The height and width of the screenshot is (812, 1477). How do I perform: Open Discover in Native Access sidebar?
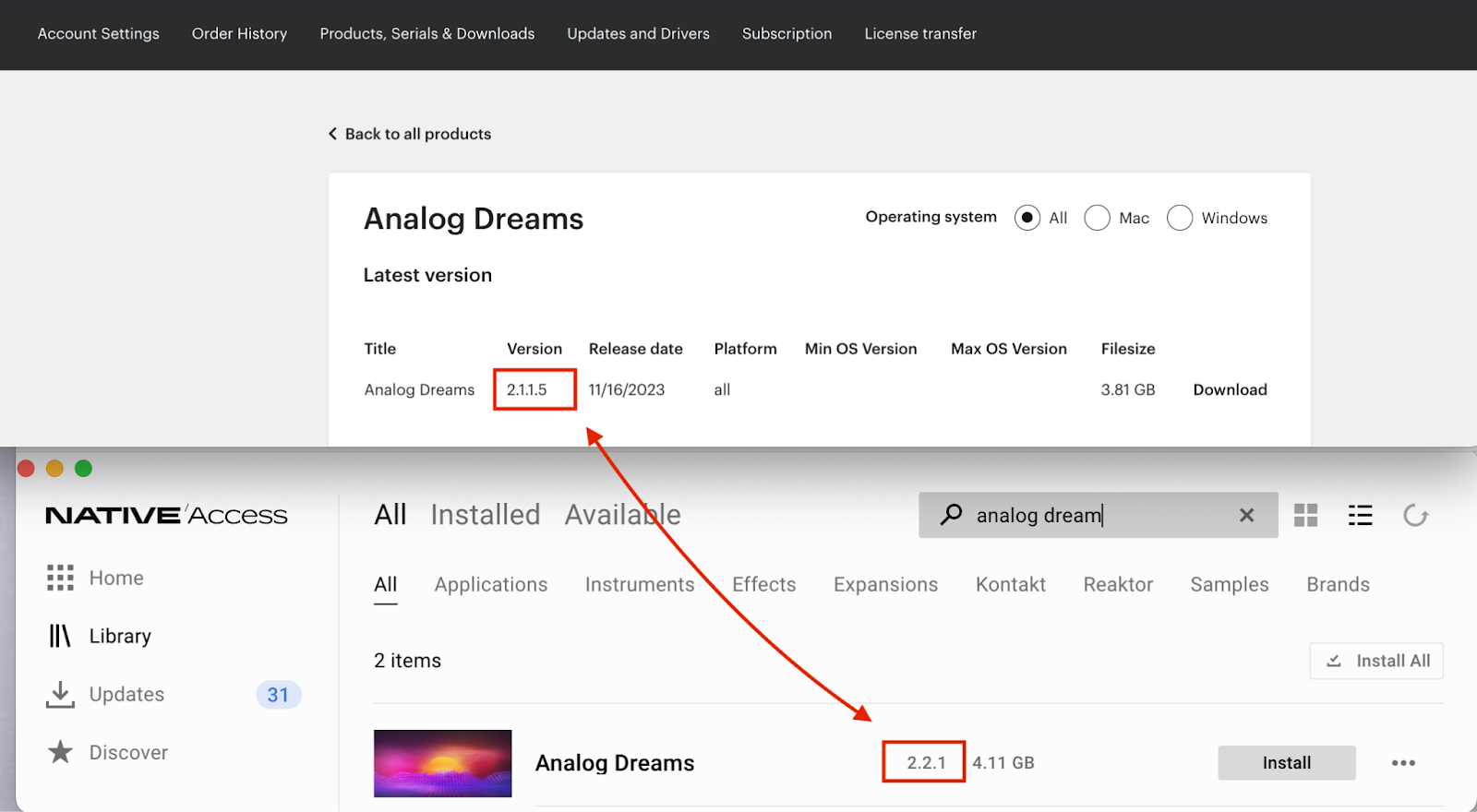[x=128, y=752]
